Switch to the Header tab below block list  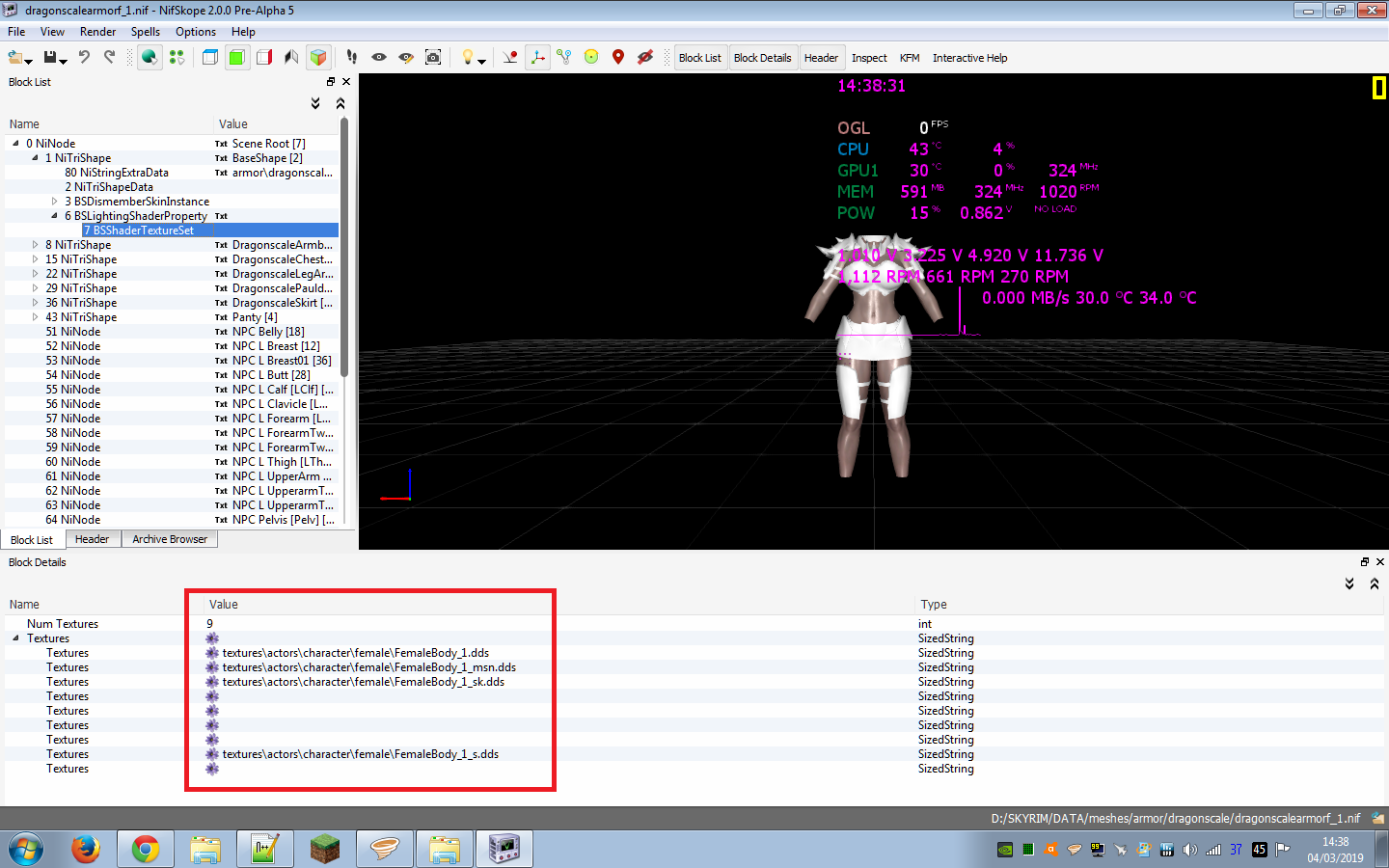[93, 539]
